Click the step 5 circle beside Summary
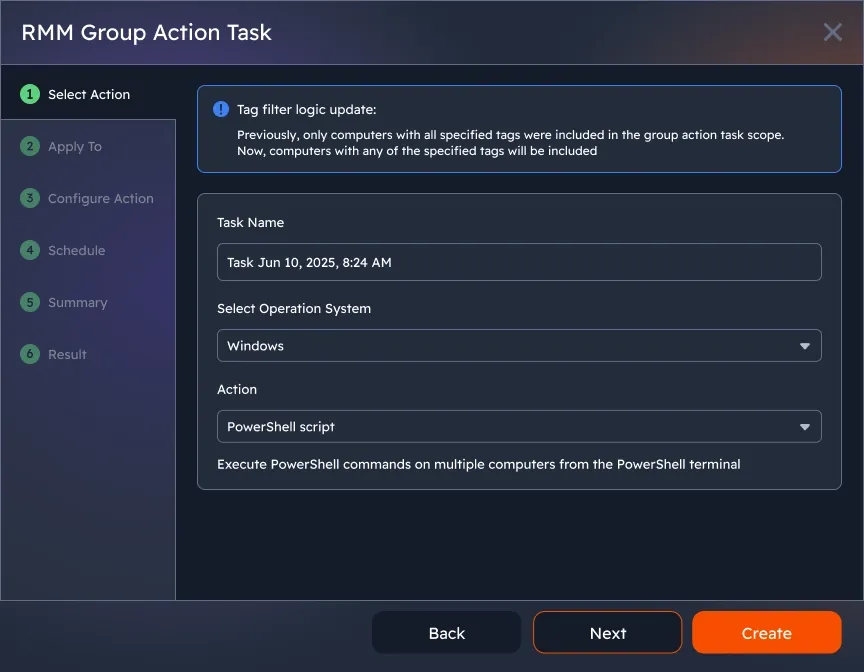 coord(28,302)
